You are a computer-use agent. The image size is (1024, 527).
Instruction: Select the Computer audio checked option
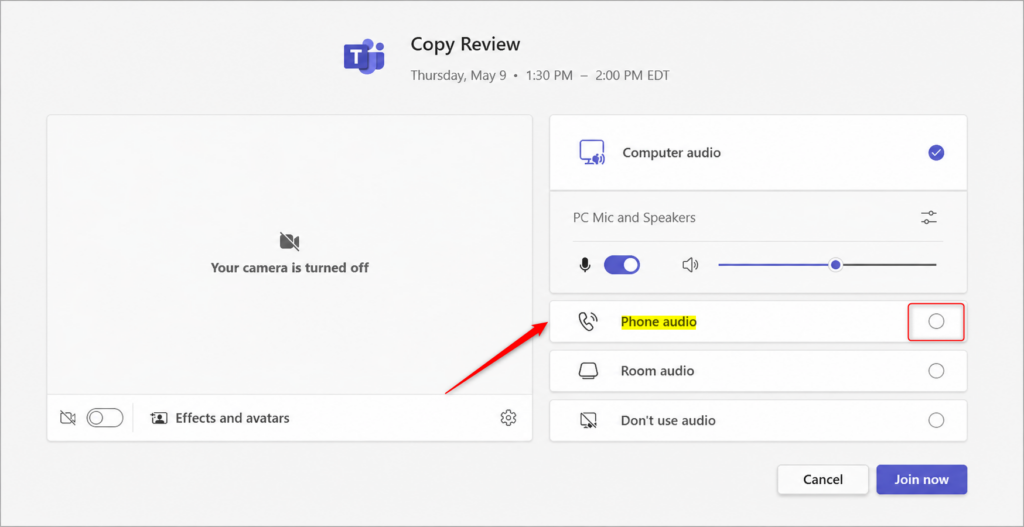pyautogui.click(x=936, y=153)
